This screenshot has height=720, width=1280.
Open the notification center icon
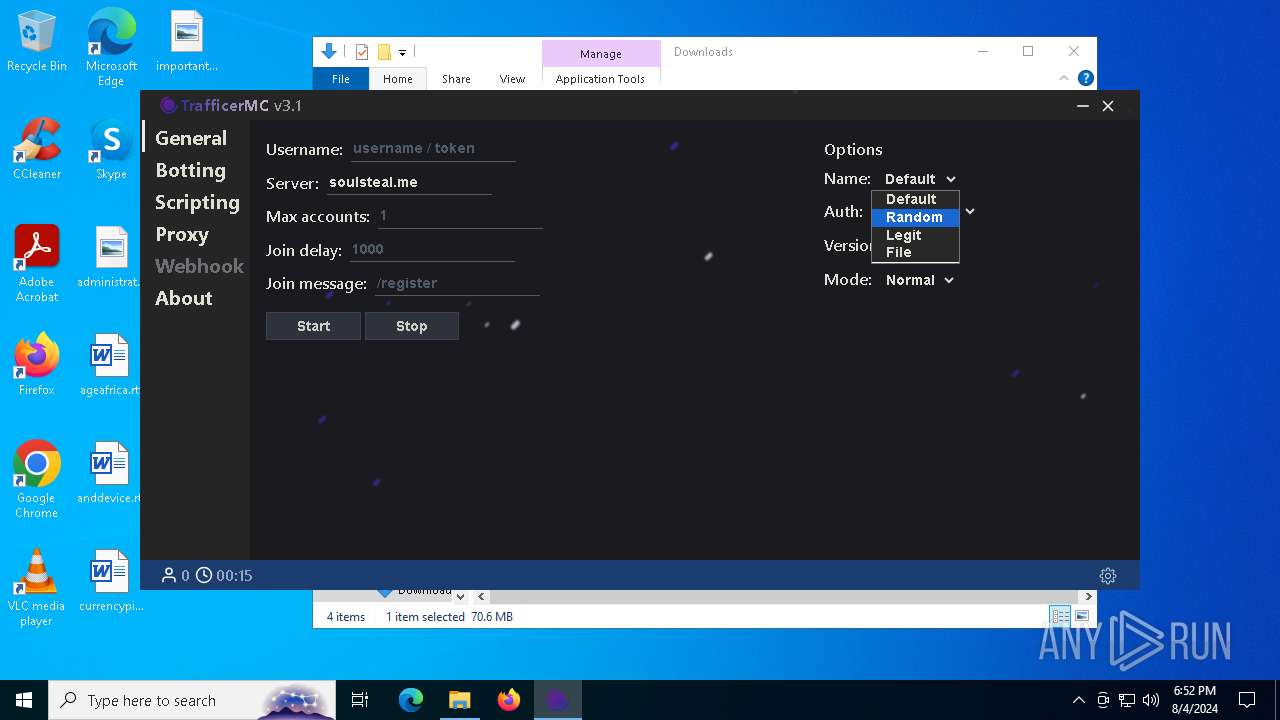[x=1247, y=700]
